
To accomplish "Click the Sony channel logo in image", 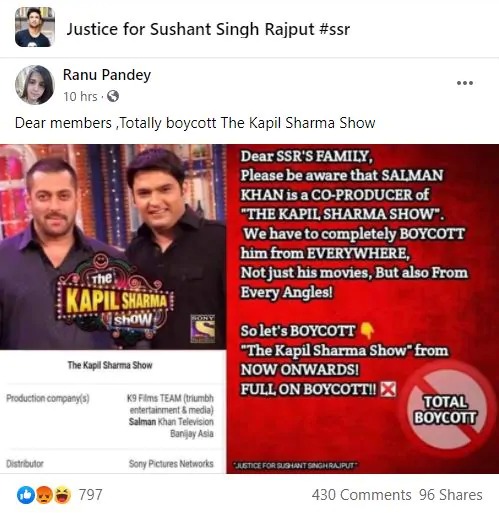I will pyautogui.click(x=202, y=329).
